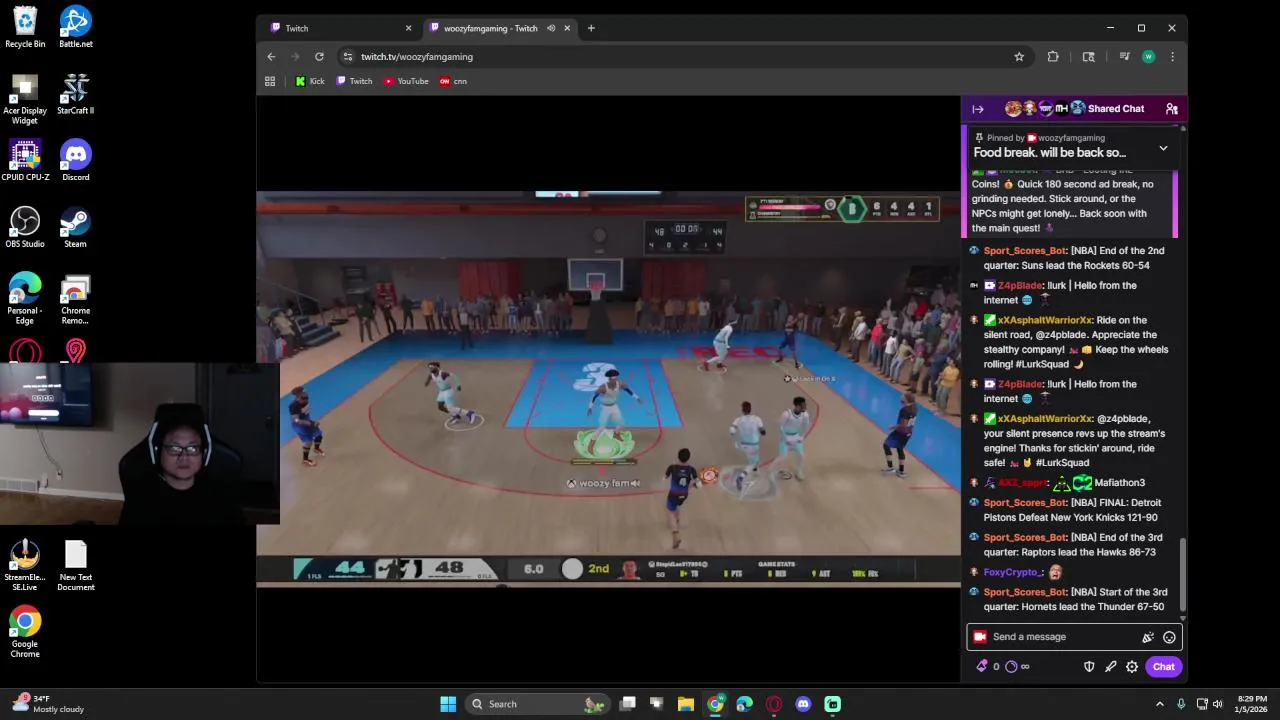Image resolution: width=1280 pixels, height=720 pixels.
Task: Go back in the browser
Action: click(271, 57)
